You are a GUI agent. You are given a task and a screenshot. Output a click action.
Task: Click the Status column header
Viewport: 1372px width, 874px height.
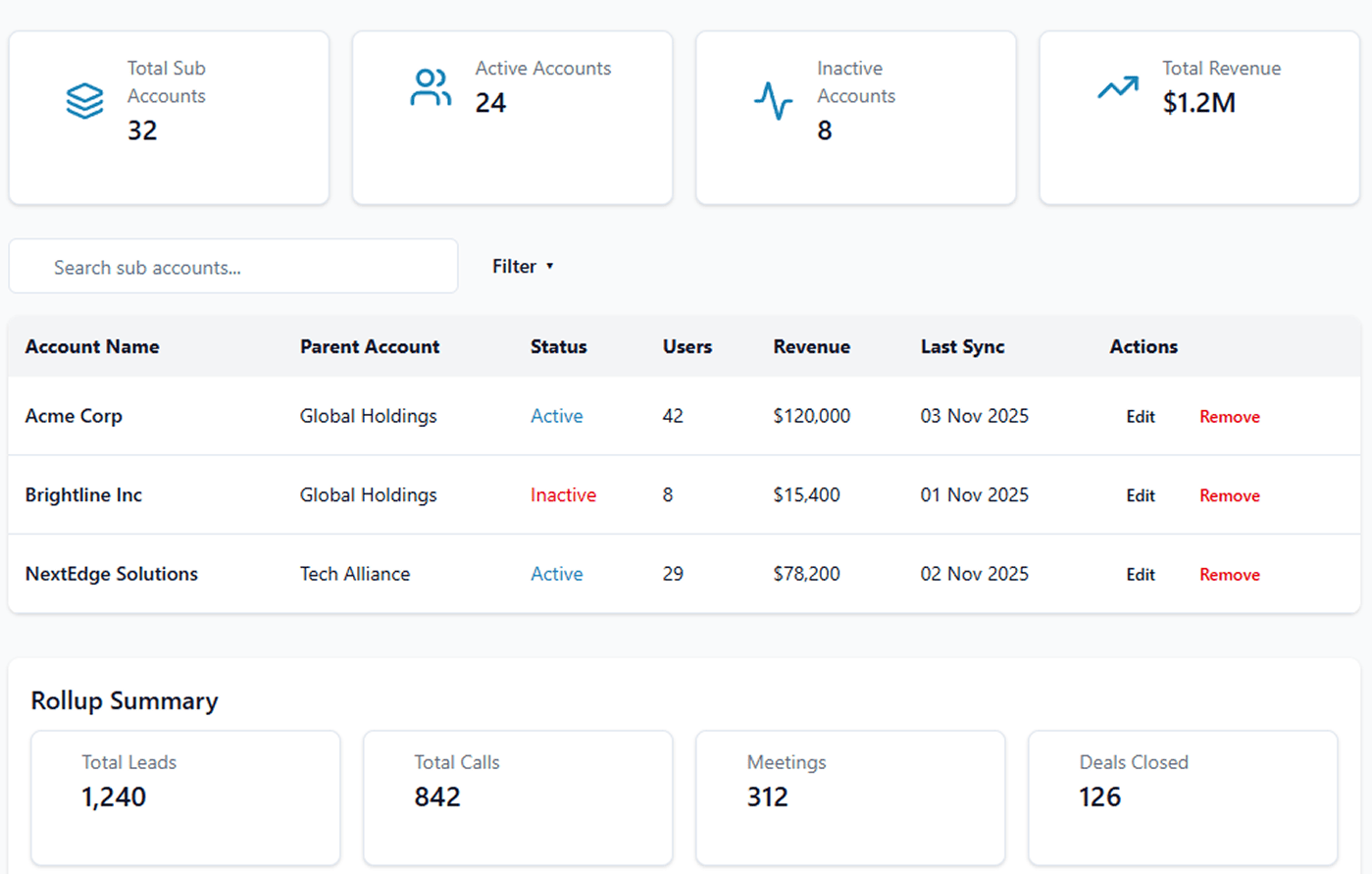558,347
